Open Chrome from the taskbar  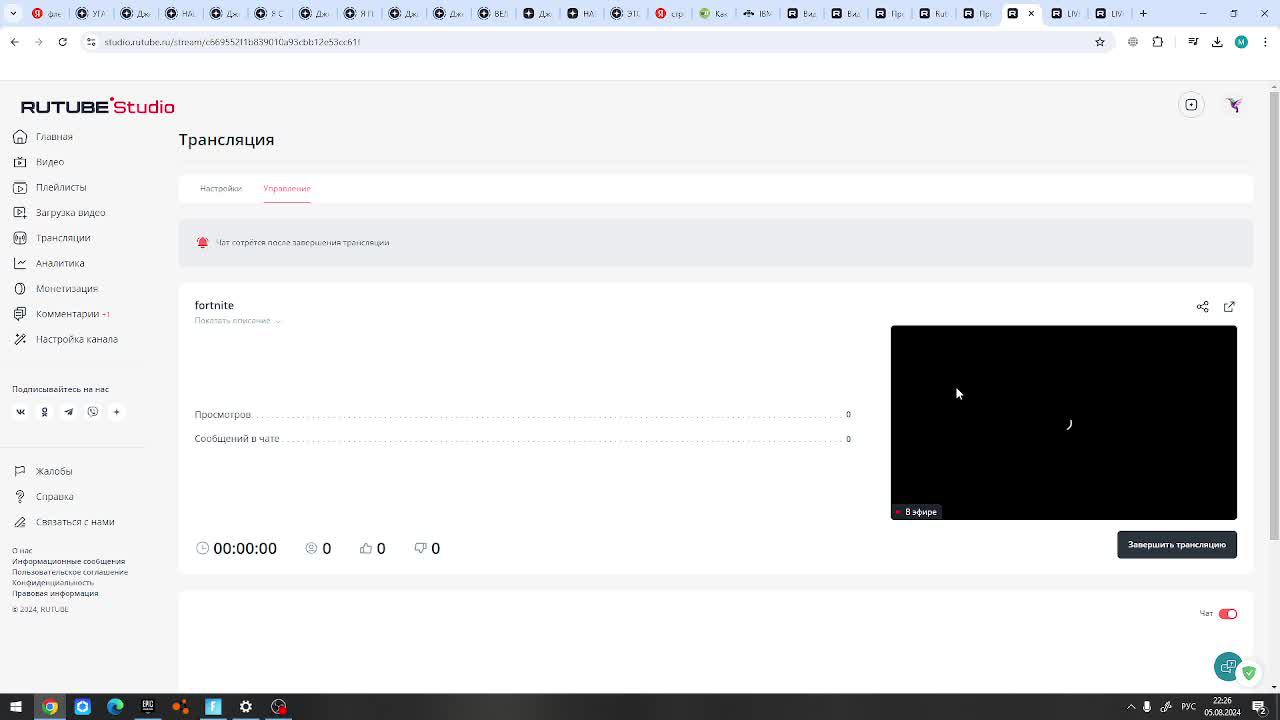(x=49, y=707)
